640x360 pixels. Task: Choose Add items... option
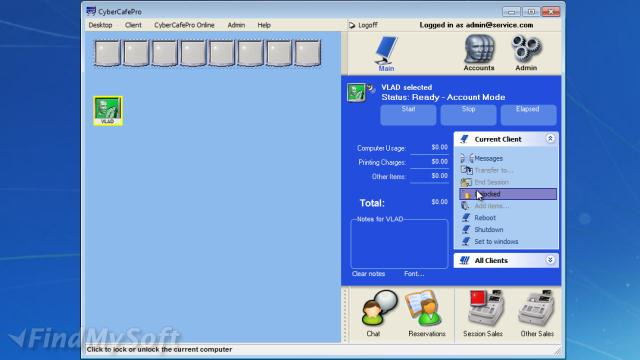click(491, 206)
